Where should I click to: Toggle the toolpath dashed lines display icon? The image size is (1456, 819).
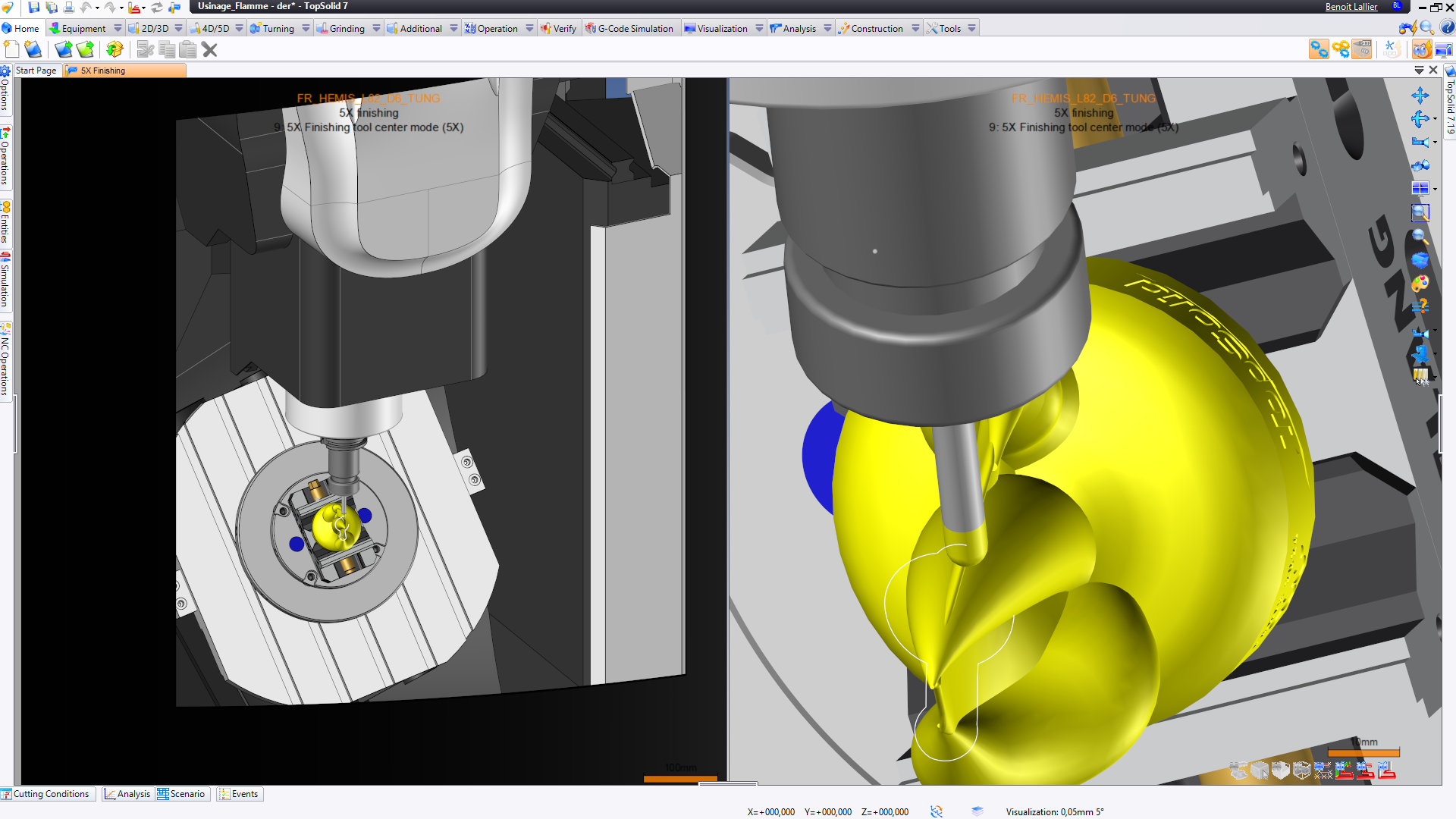(x=1323, y=770)
